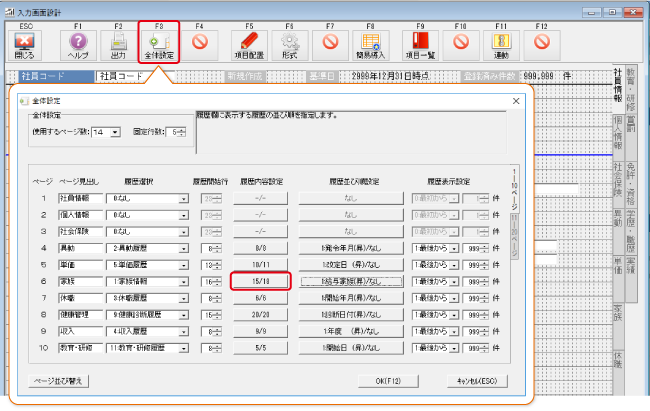Open the 形式 (F6) gear icon
The height and width of the screenshot is (411, 650).
pyautogui.click(x=290, y=43)
